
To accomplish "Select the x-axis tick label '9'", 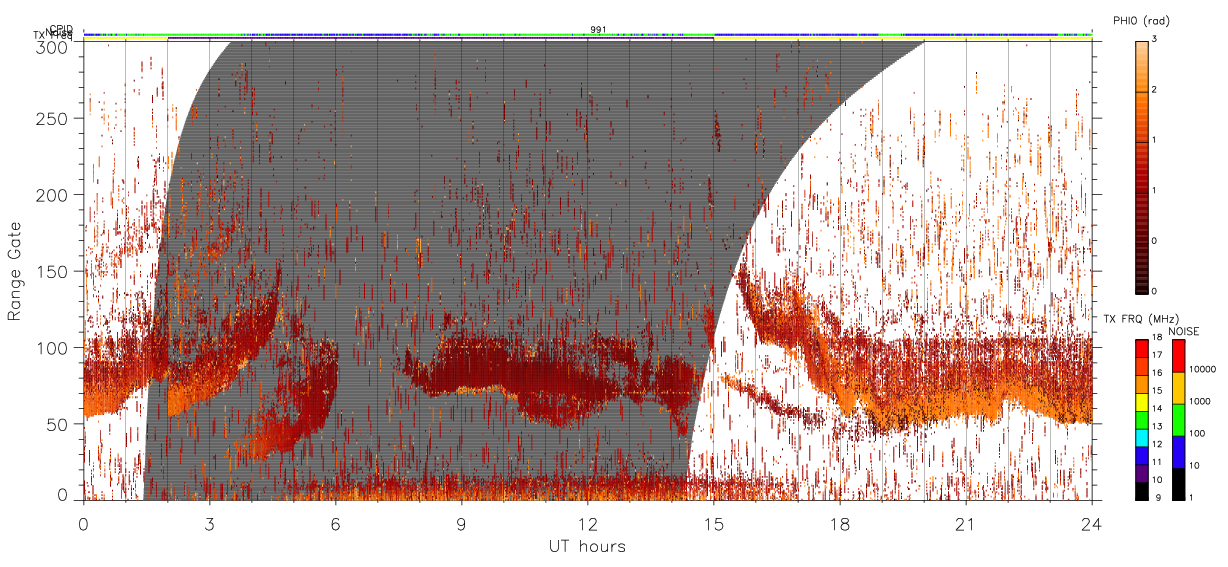I will (x=461, y=523).
